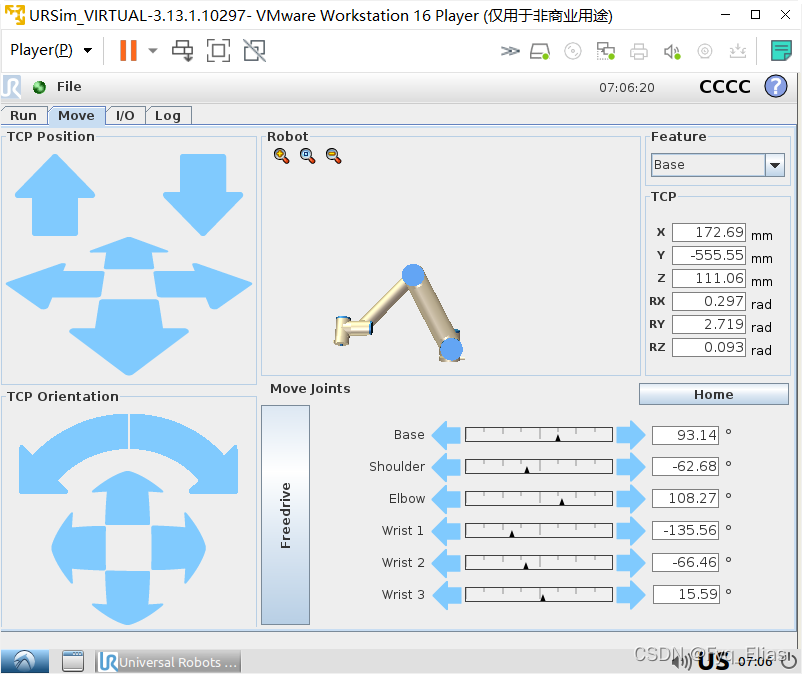Increase Wrist 1 joint with right arrow
802x674 pixels.
631,531
